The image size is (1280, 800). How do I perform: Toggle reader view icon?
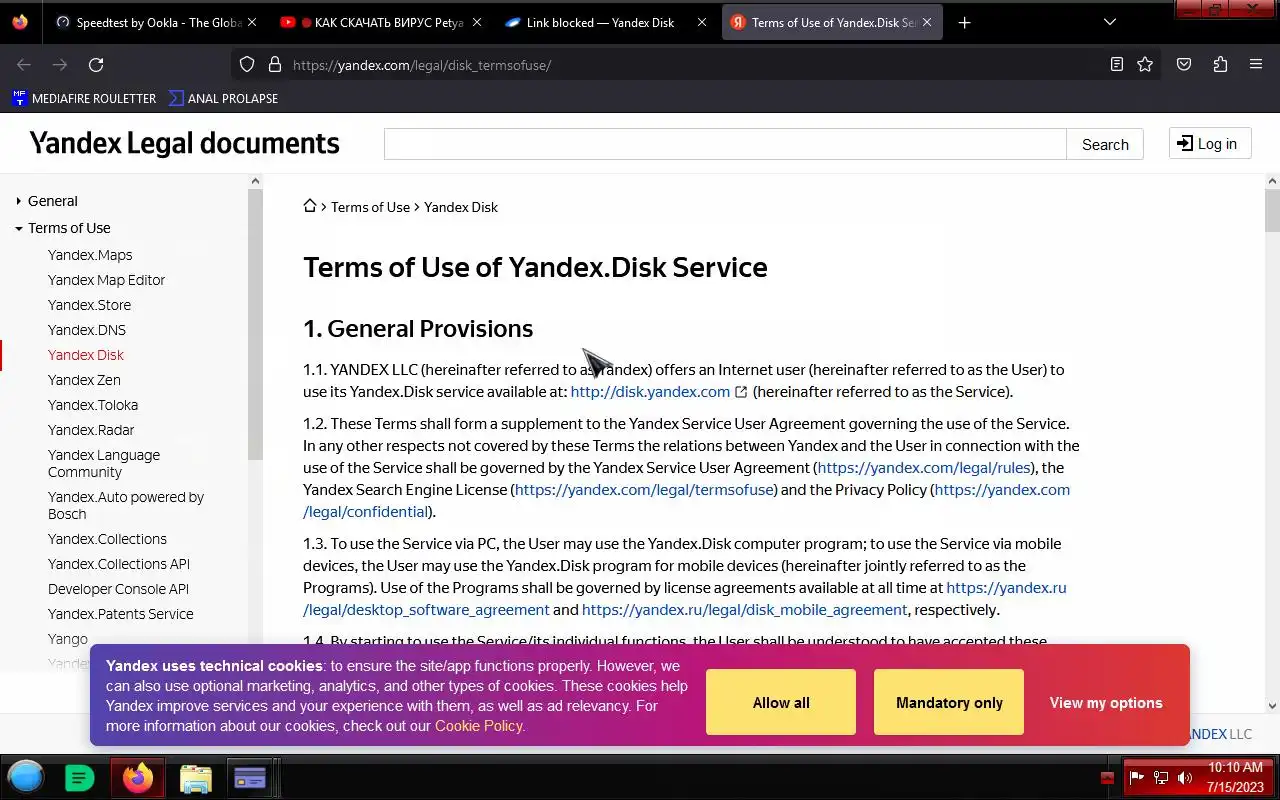(1117, 65)
